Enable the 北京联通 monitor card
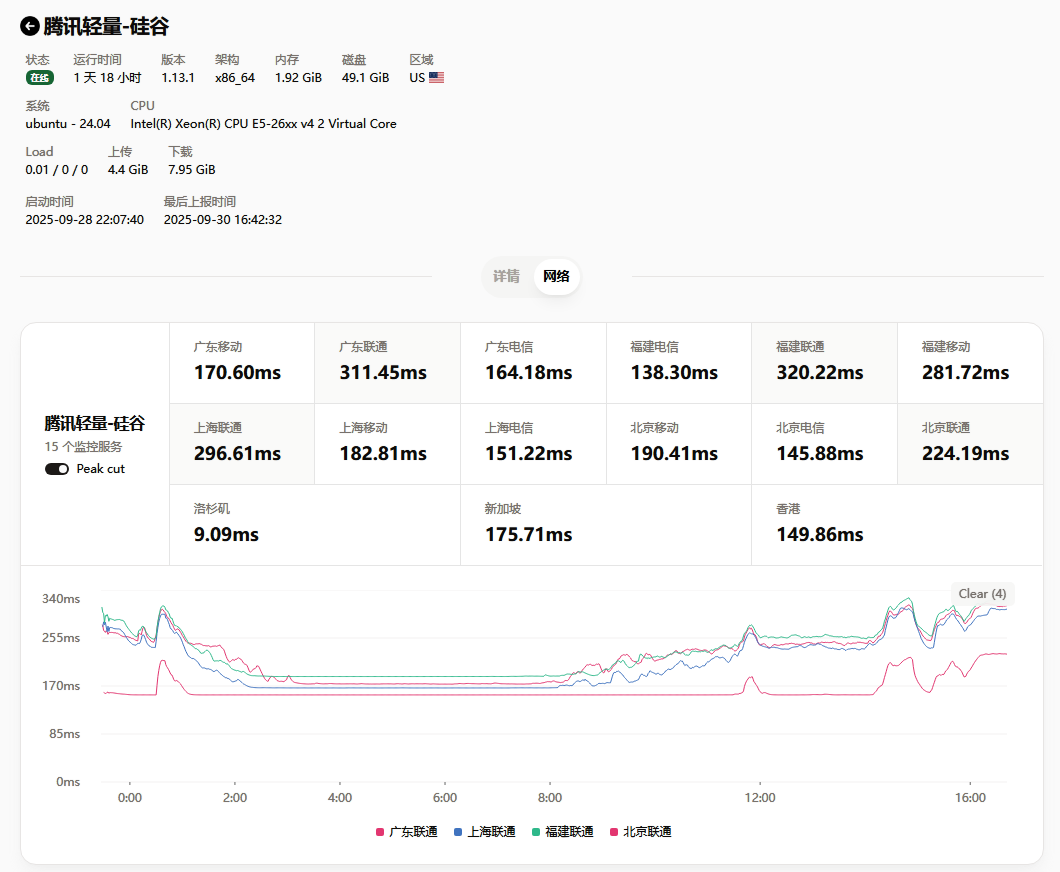 click(x=969, y=443)
